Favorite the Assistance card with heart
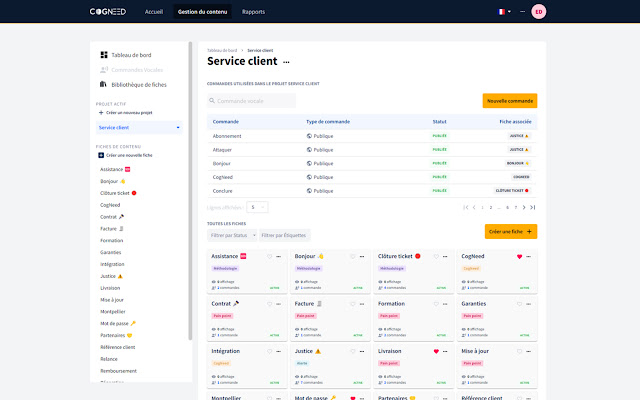Image resolution: width=640 pixels, height=400 pixels. 269,256
